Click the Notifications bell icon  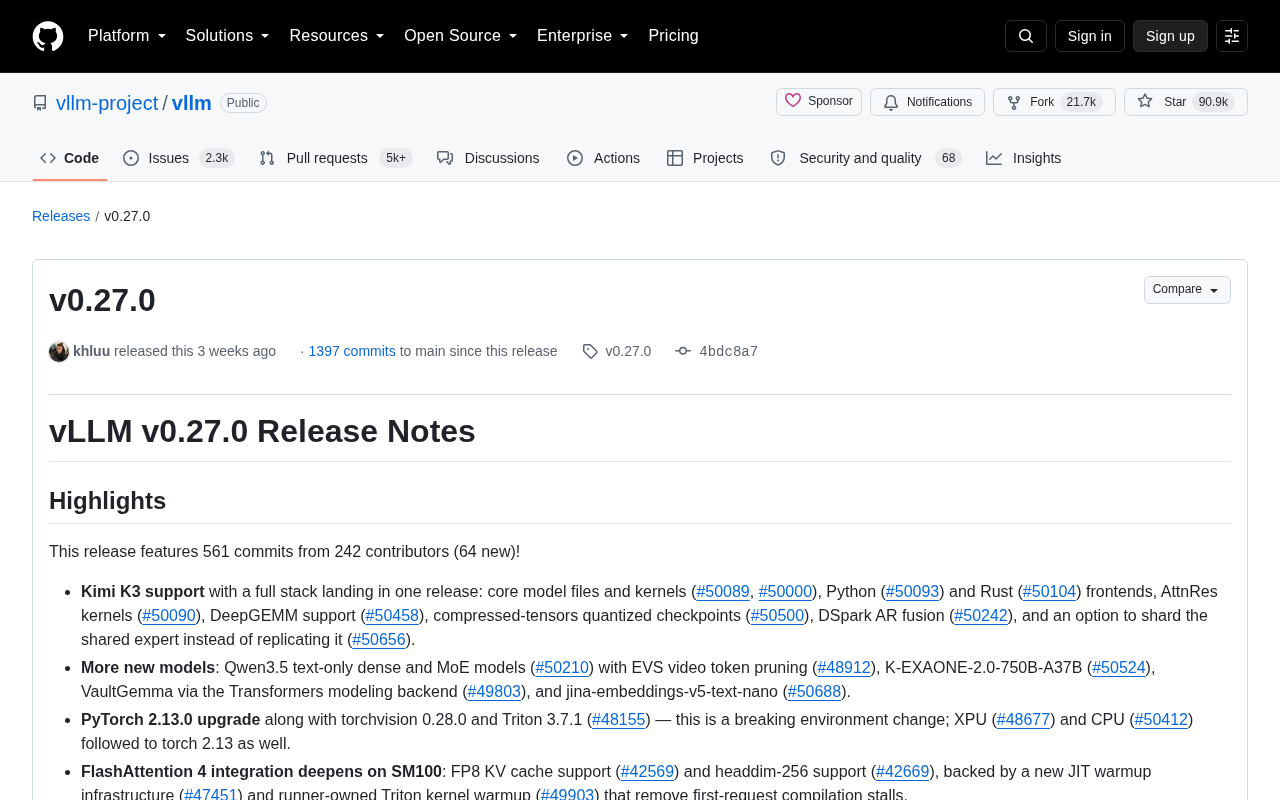pos(891,102)
